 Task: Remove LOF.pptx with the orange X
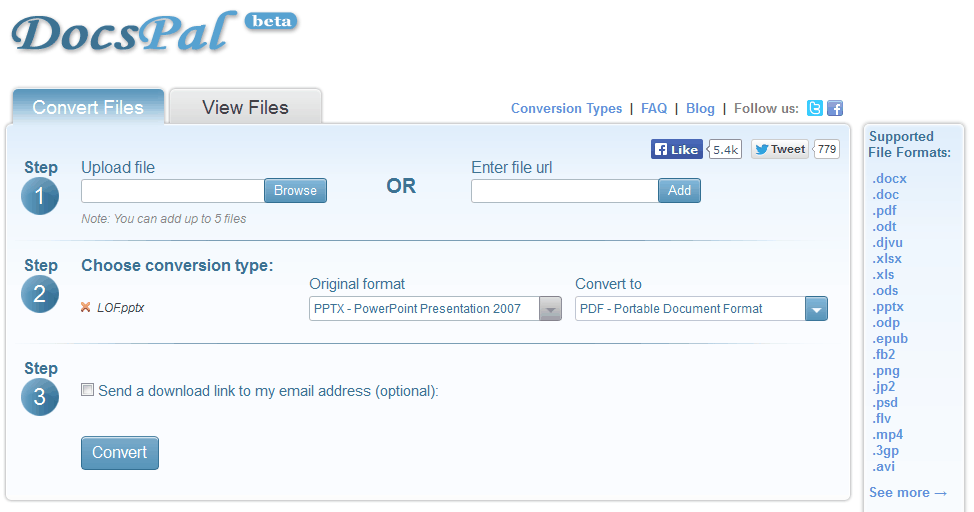click(86, 307)
